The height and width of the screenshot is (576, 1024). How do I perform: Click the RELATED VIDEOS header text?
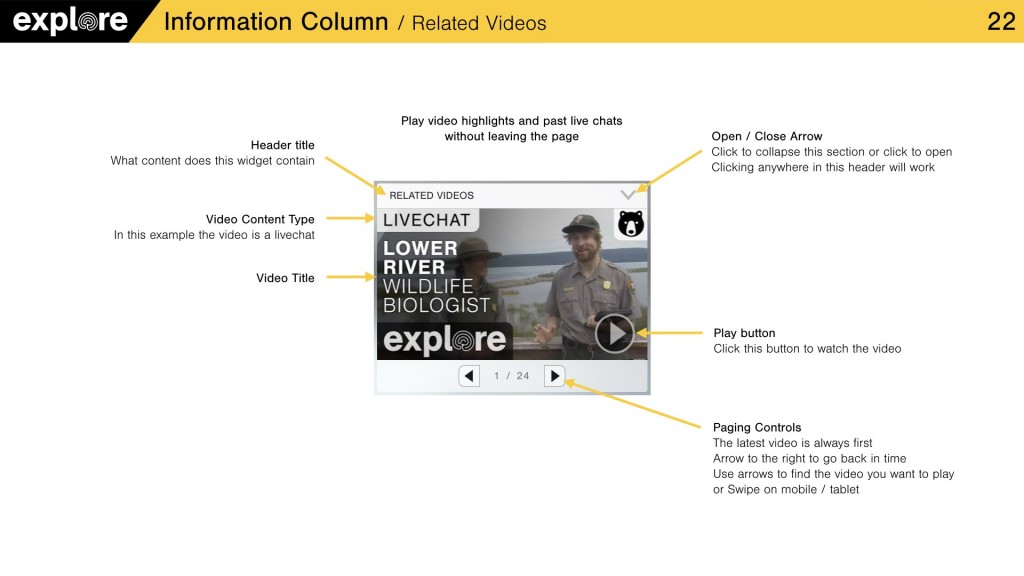pyautogui.click(x=431, y=195)
